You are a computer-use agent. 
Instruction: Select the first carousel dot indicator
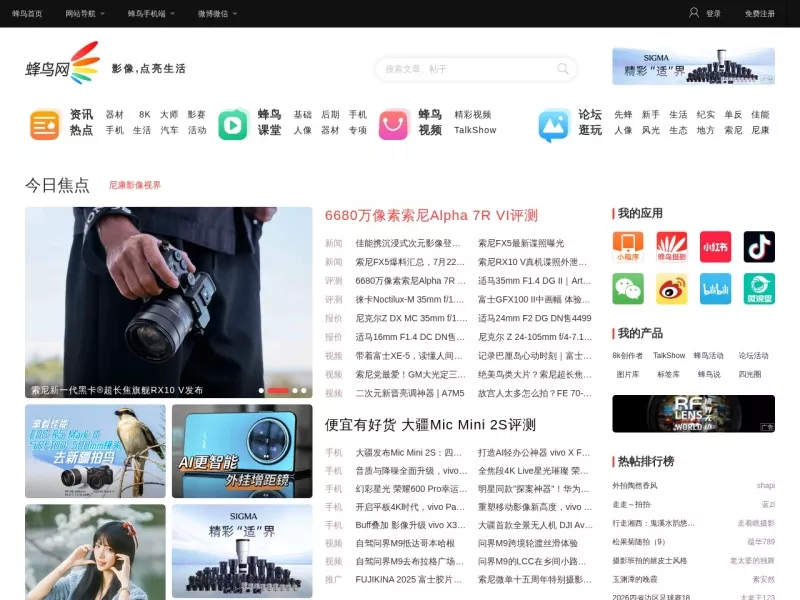(x=261, y=390)
